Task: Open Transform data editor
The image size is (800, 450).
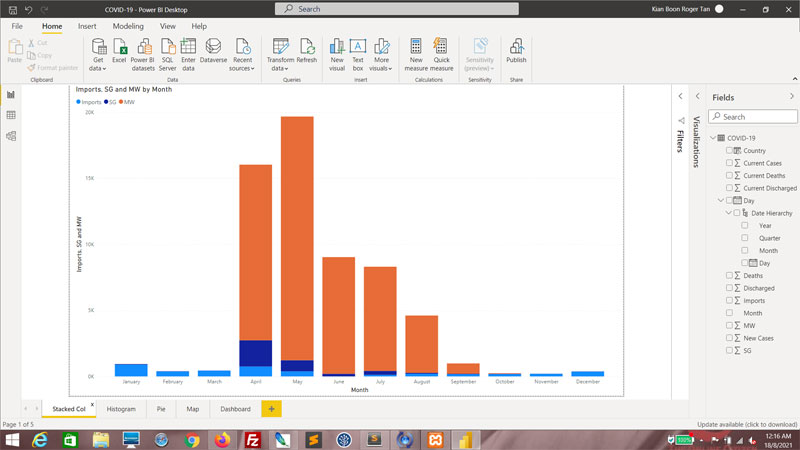Action: (x=280, y=55)
